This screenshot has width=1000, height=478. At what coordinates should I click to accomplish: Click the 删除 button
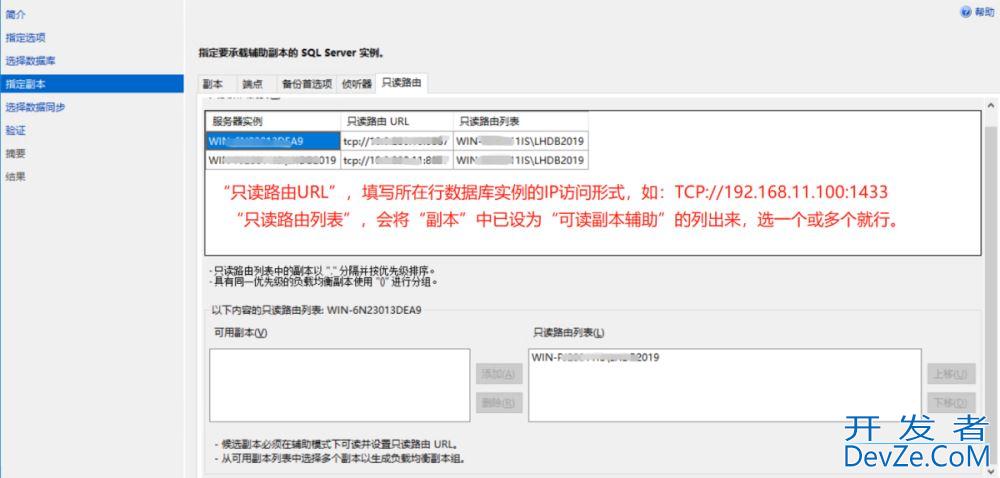coord(499,402)
